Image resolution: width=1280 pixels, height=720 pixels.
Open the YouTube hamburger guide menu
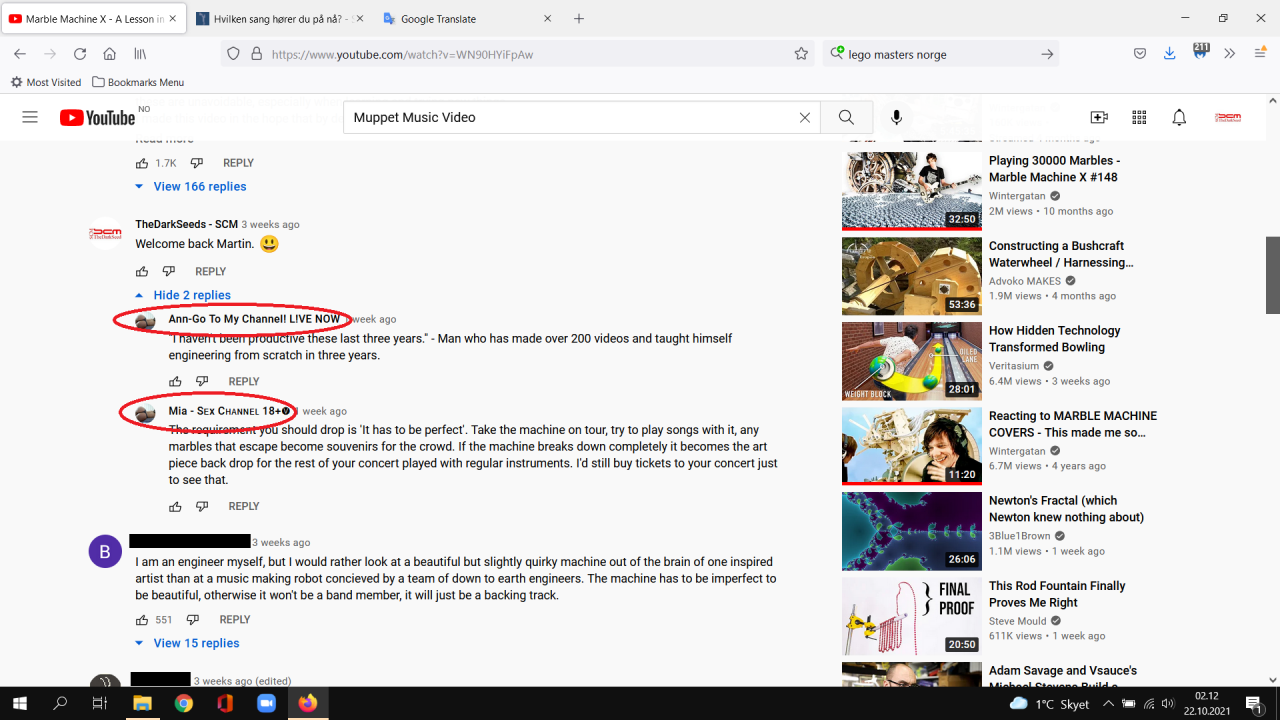(x=30, y=117)
